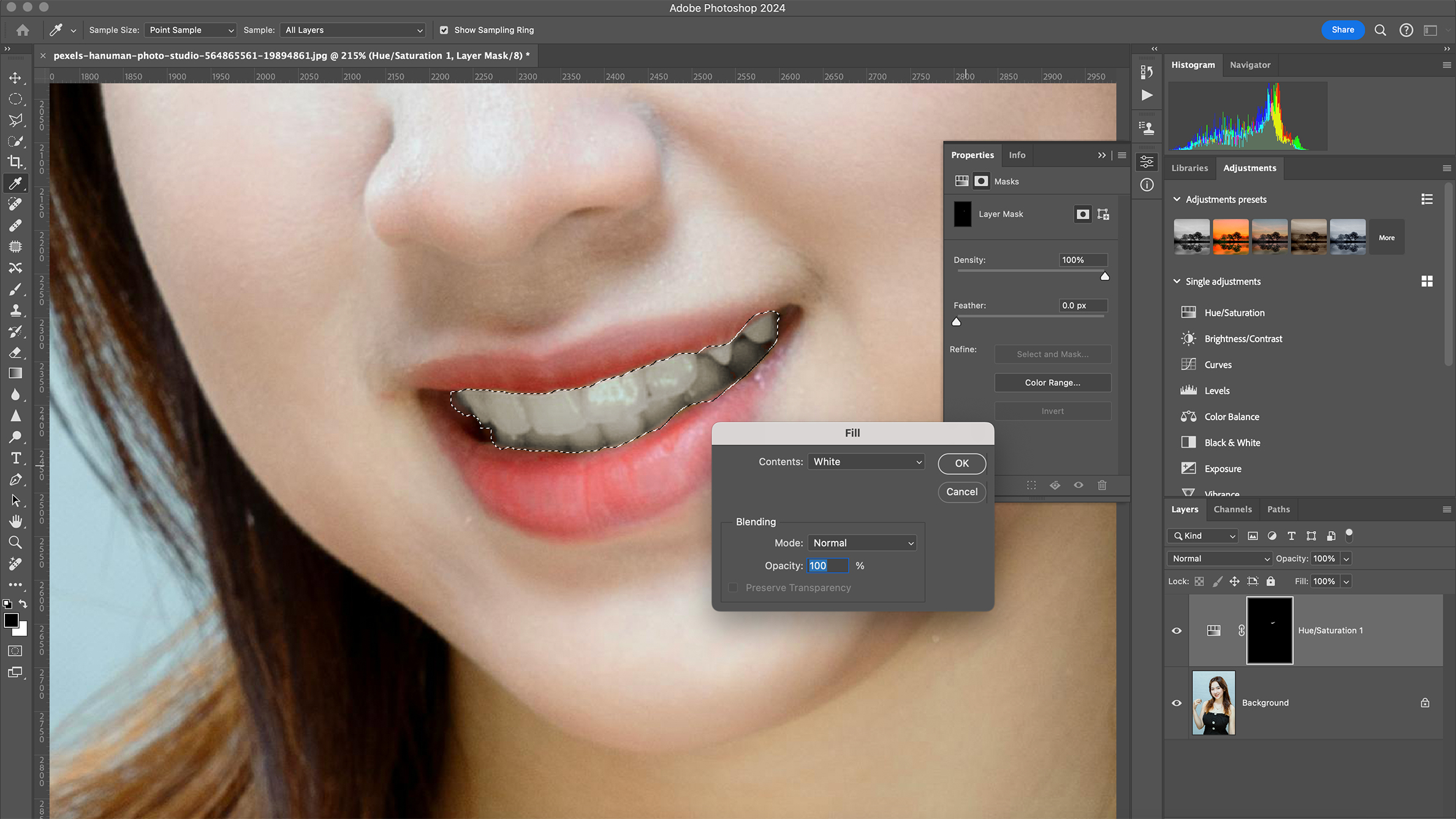Toggle lock position icon

(1234, 581)
